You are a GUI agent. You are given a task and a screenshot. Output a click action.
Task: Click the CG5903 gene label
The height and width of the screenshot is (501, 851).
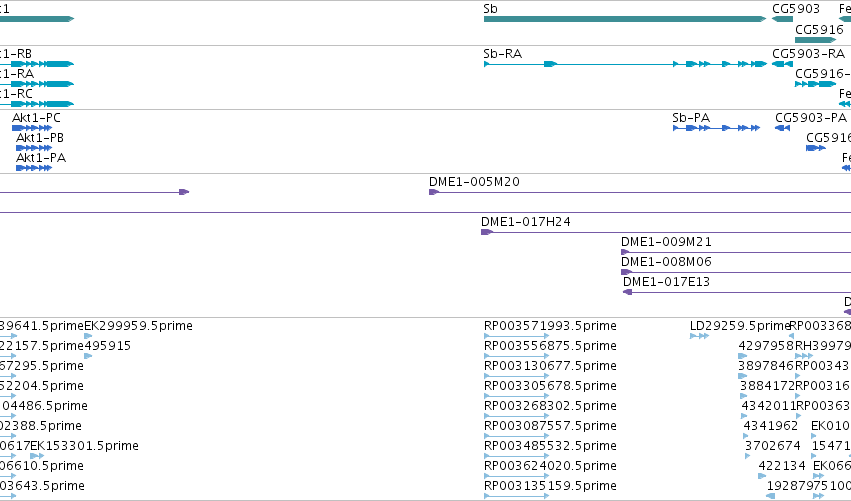coord(796,9)
